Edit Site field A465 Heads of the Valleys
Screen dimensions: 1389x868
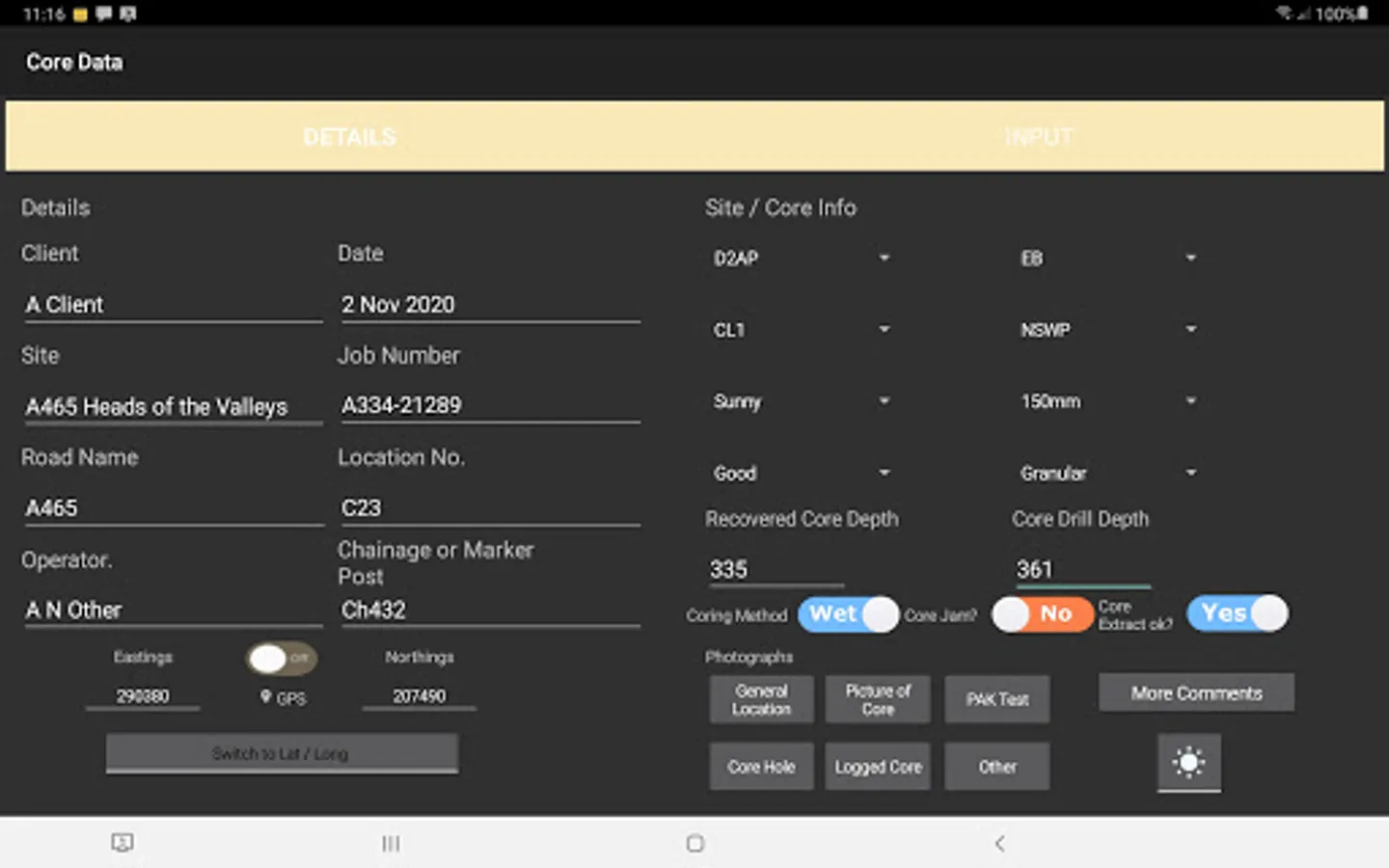pyautogui.click(x=173, y=406)
